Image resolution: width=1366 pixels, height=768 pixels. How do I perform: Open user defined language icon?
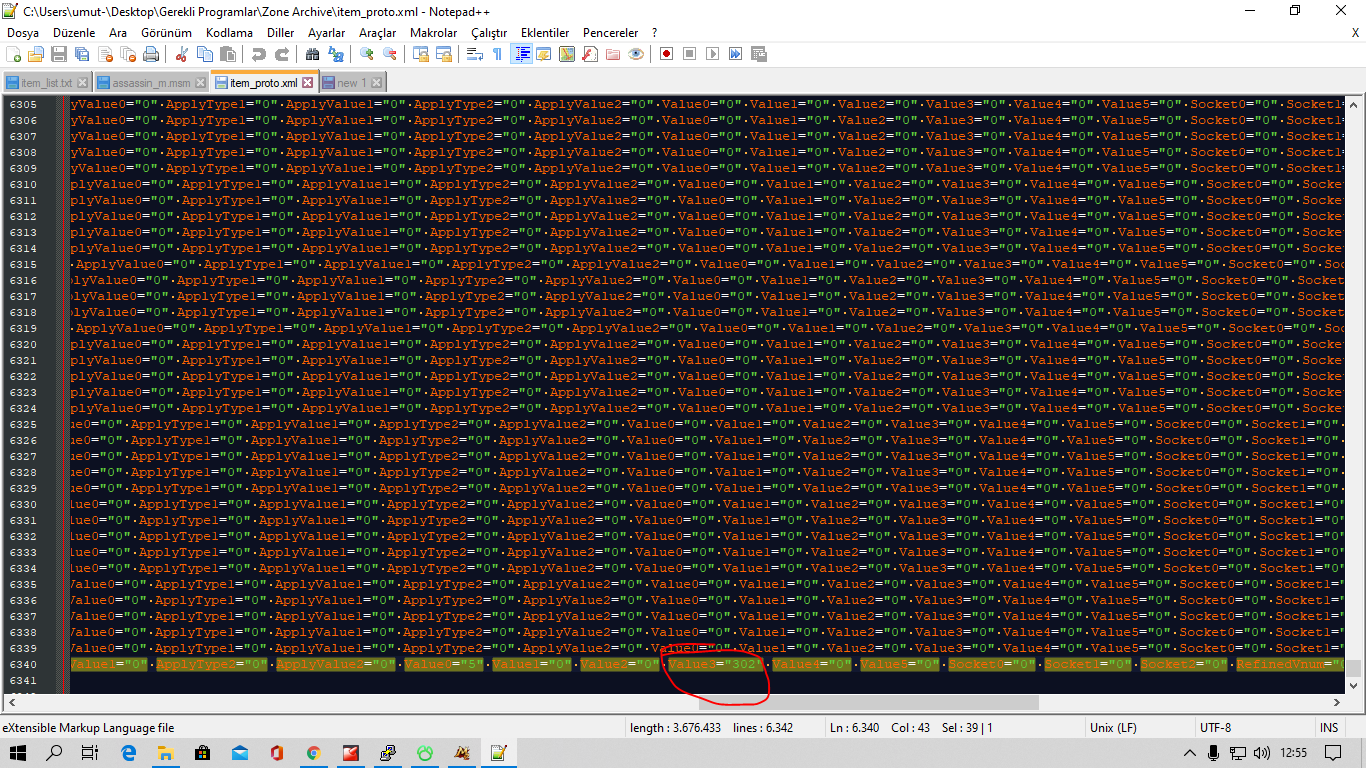(x=543, y=54)
